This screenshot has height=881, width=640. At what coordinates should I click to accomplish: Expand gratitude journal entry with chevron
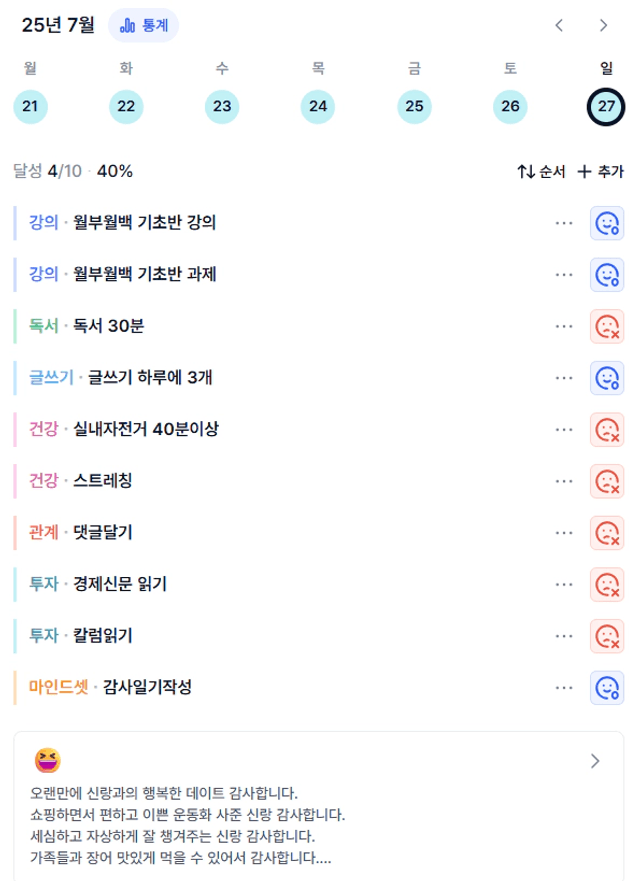click(x=595, y=761)
